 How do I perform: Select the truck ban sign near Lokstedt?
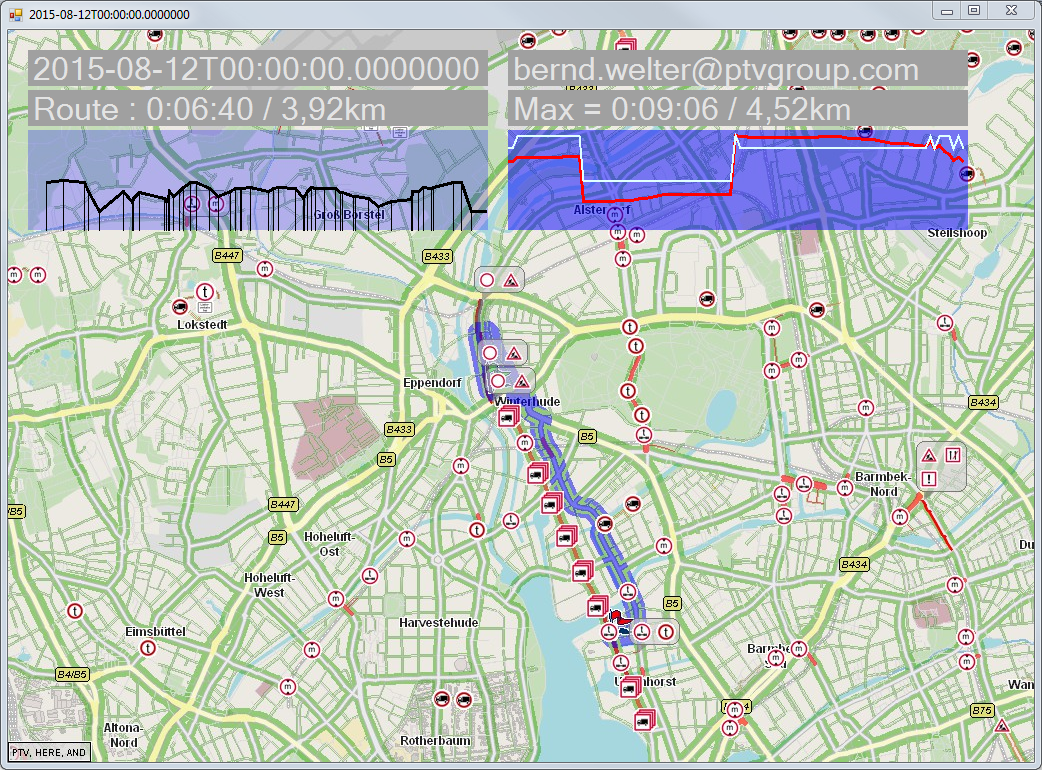point(180,306)
